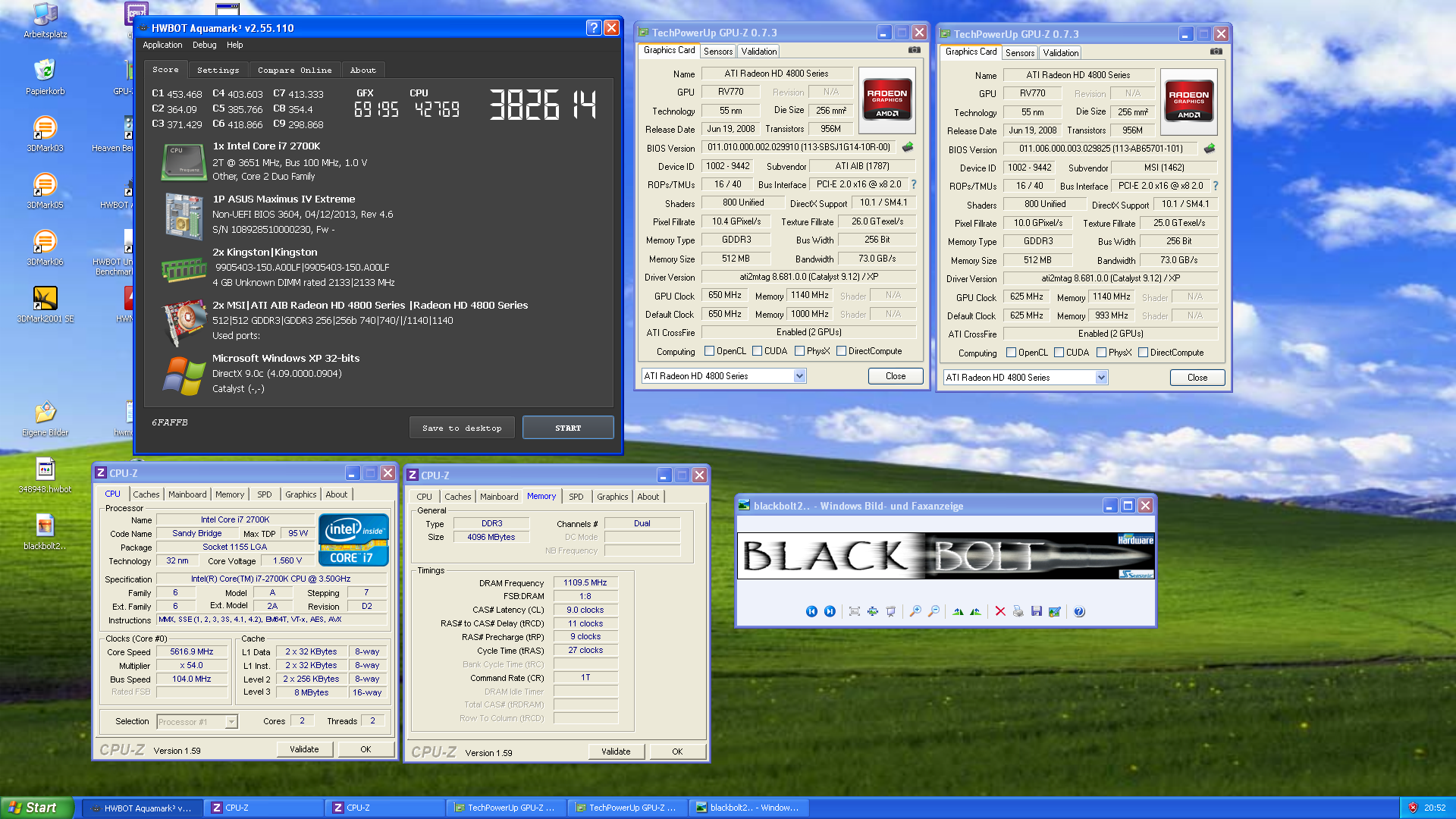Switch to Mainboard tab in left CPU-Z
The image size is (1456, 819).
(187, 494)
